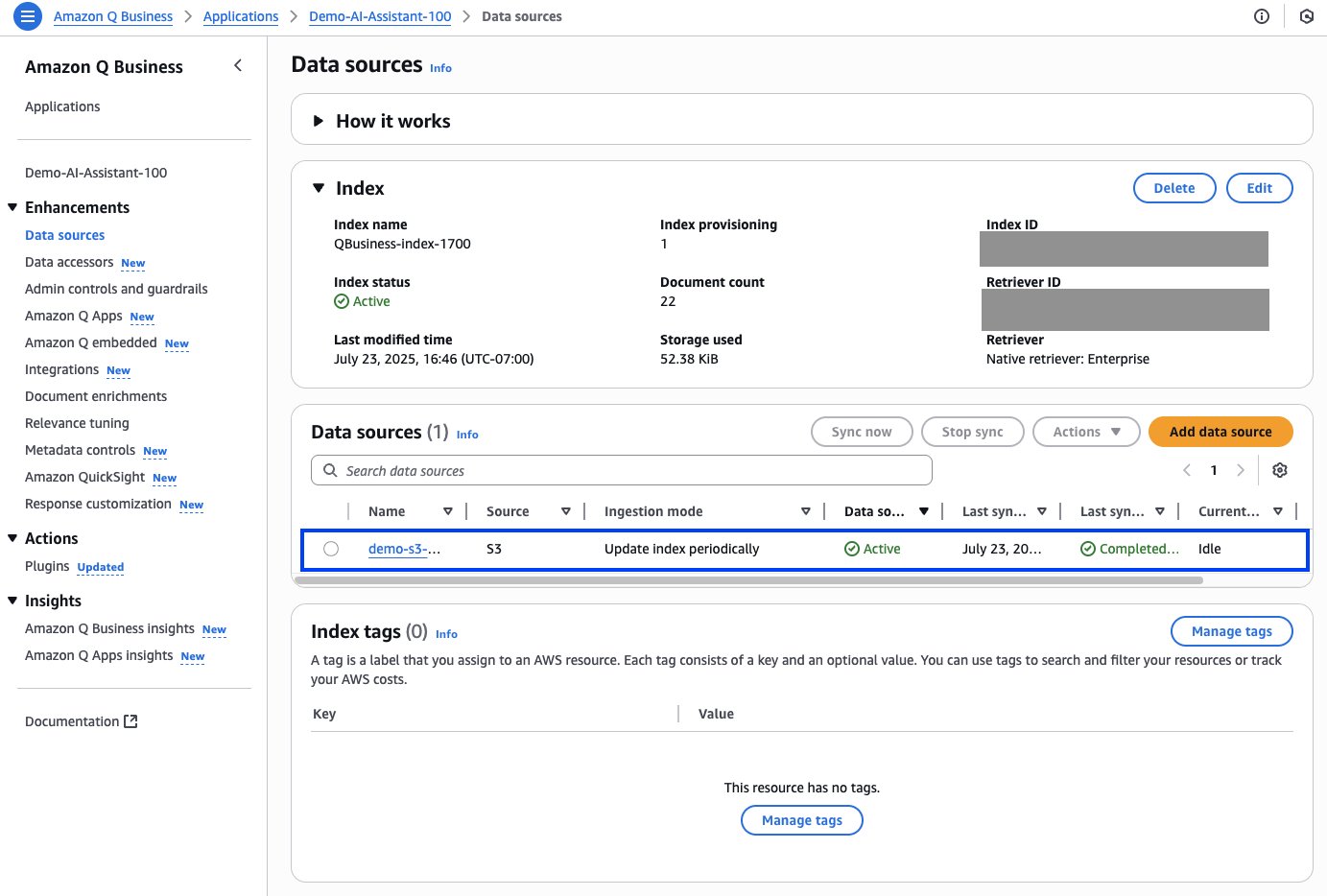
Task: Click external link icon beside Documentation
Action: point(130,721)
